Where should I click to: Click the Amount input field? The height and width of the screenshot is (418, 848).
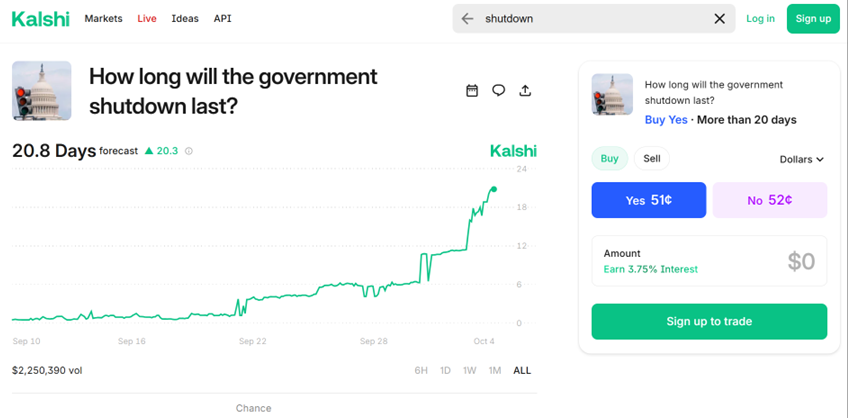pos(709,261)
